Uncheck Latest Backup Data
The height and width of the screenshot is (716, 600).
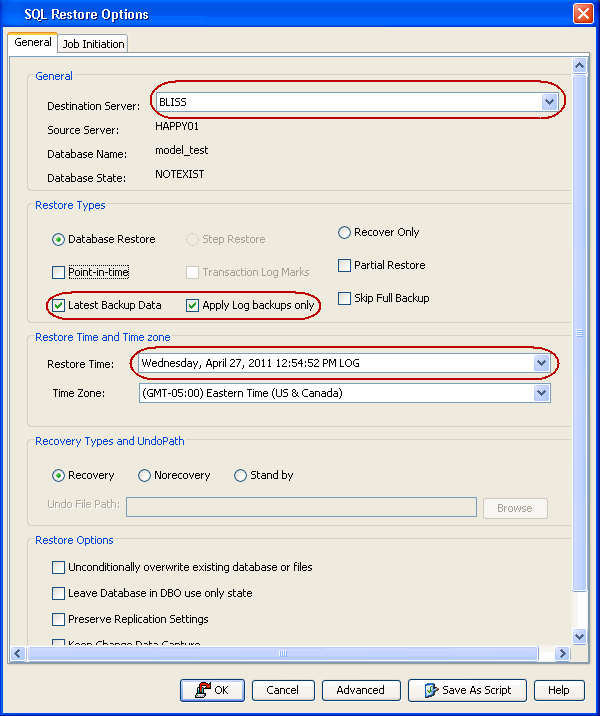click(x=58, y=305)
